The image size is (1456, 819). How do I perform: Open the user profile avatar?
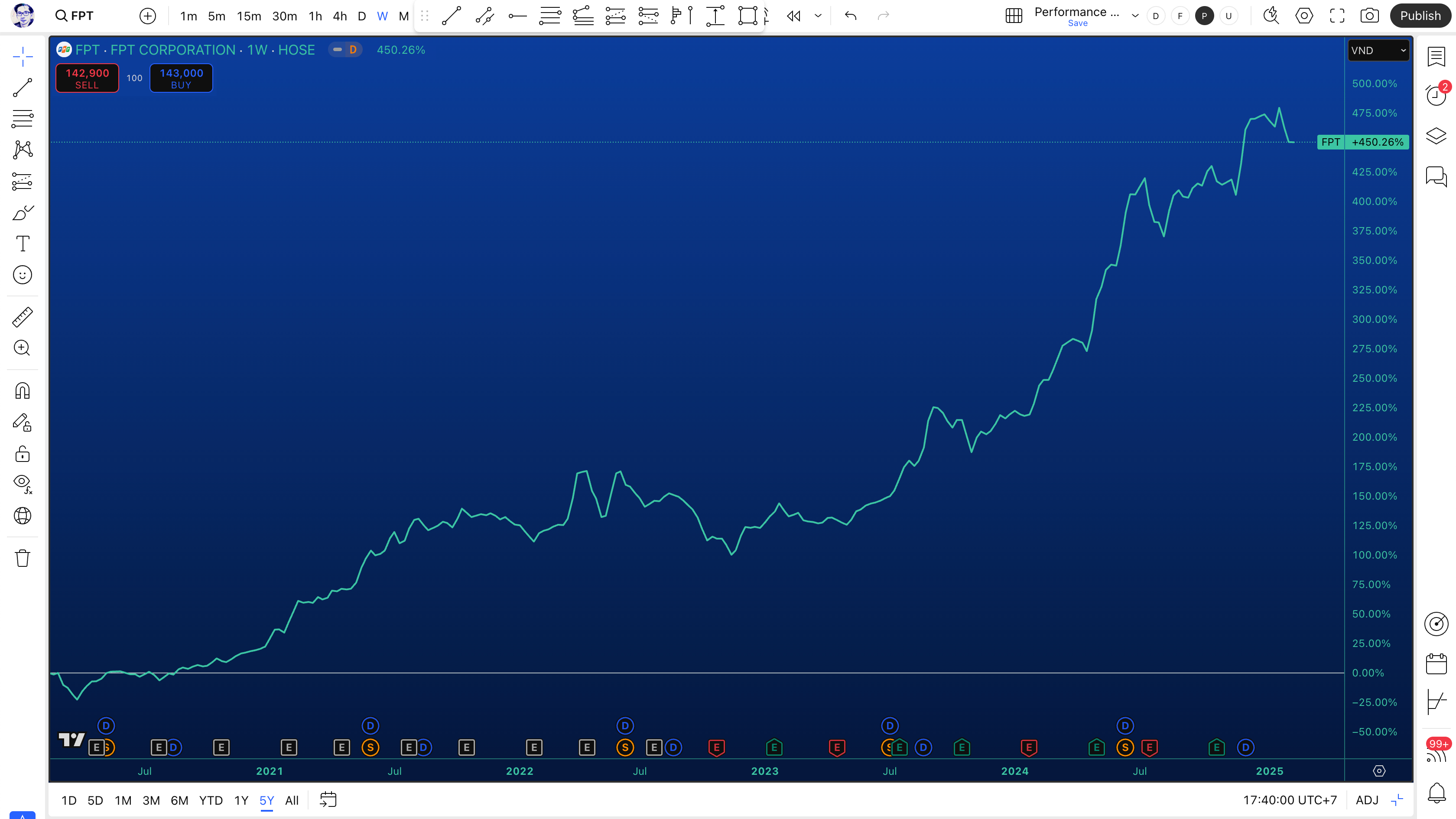pos(23,16)
